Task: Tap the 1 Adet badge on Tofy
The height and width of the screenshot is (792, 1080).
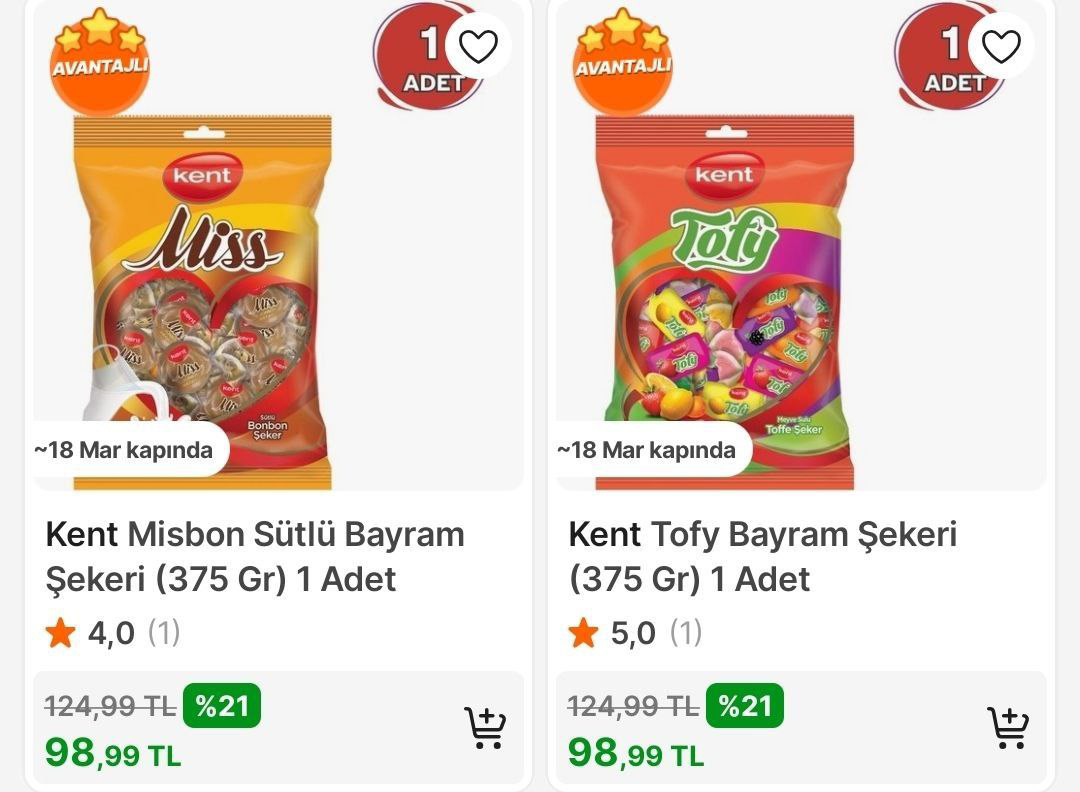Action: [943, 60]
